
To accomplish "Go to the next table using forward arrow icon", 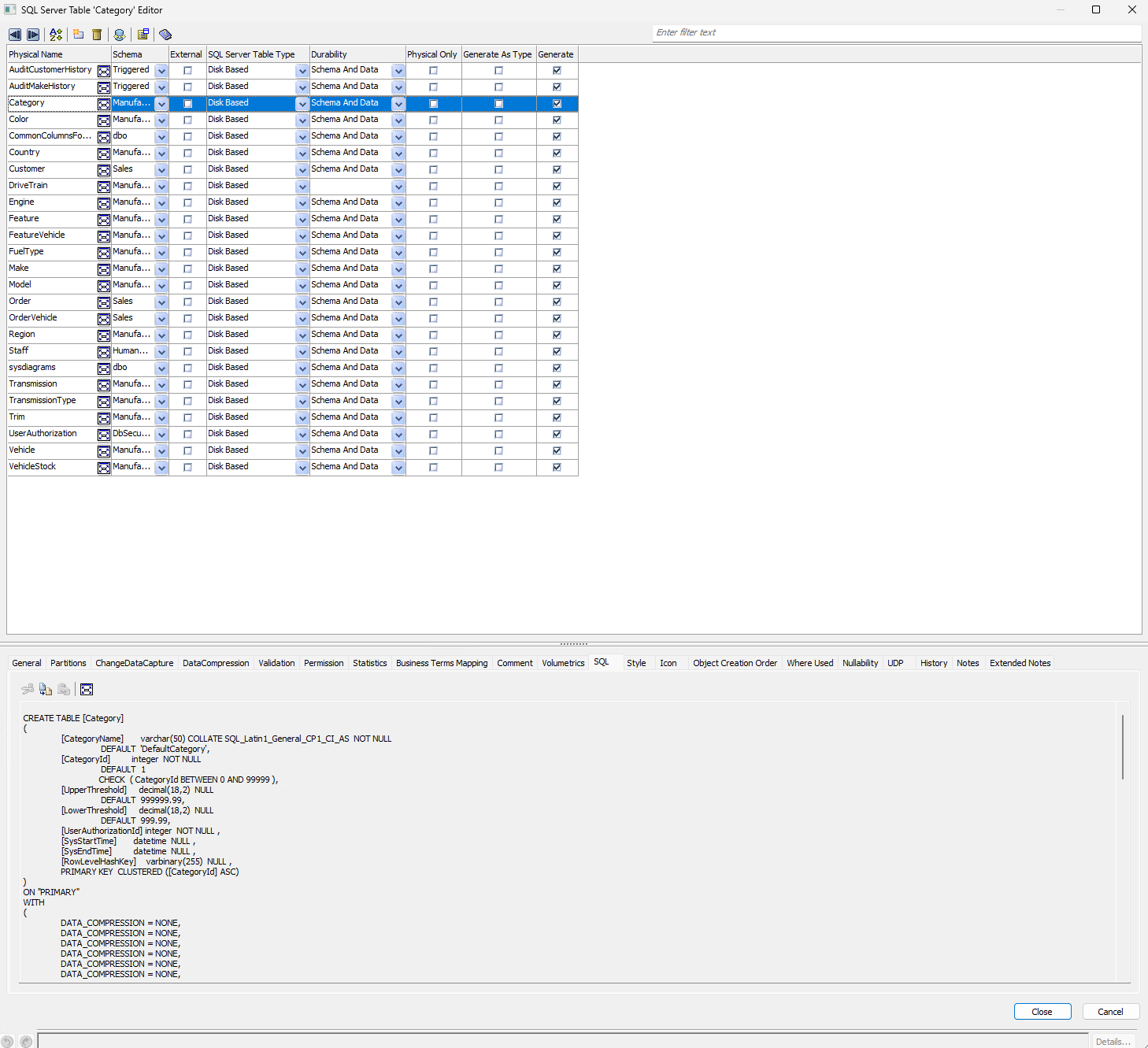I will 33,35.
